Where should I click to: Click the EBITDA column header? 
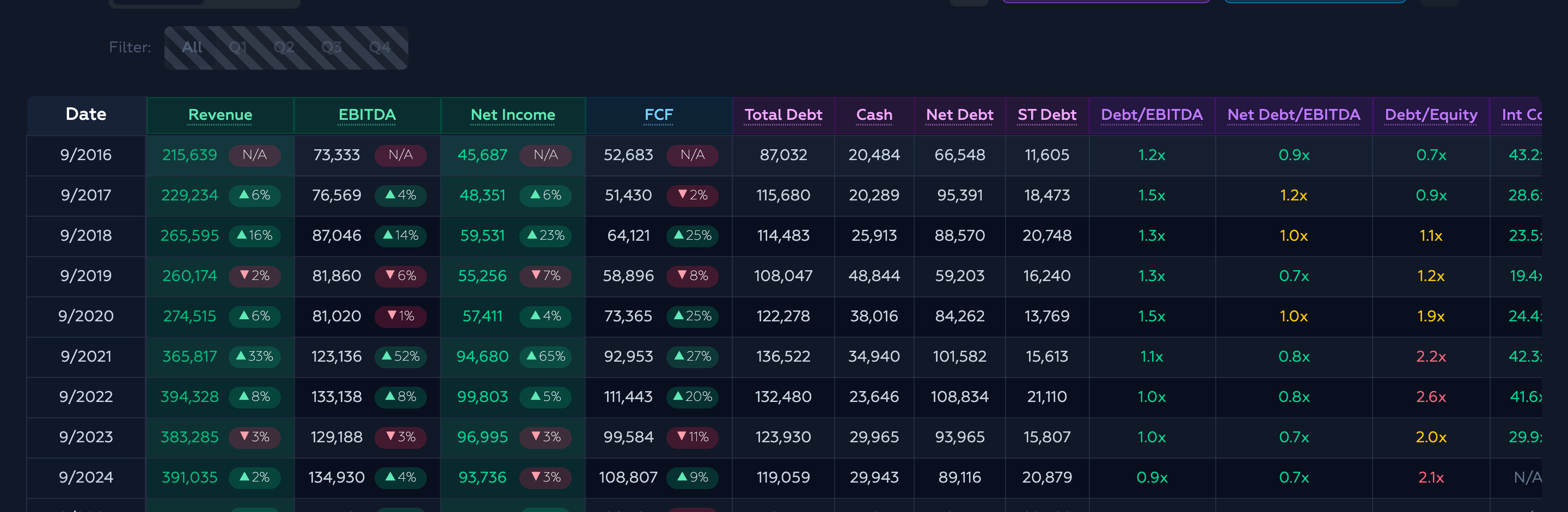(367, 115)
